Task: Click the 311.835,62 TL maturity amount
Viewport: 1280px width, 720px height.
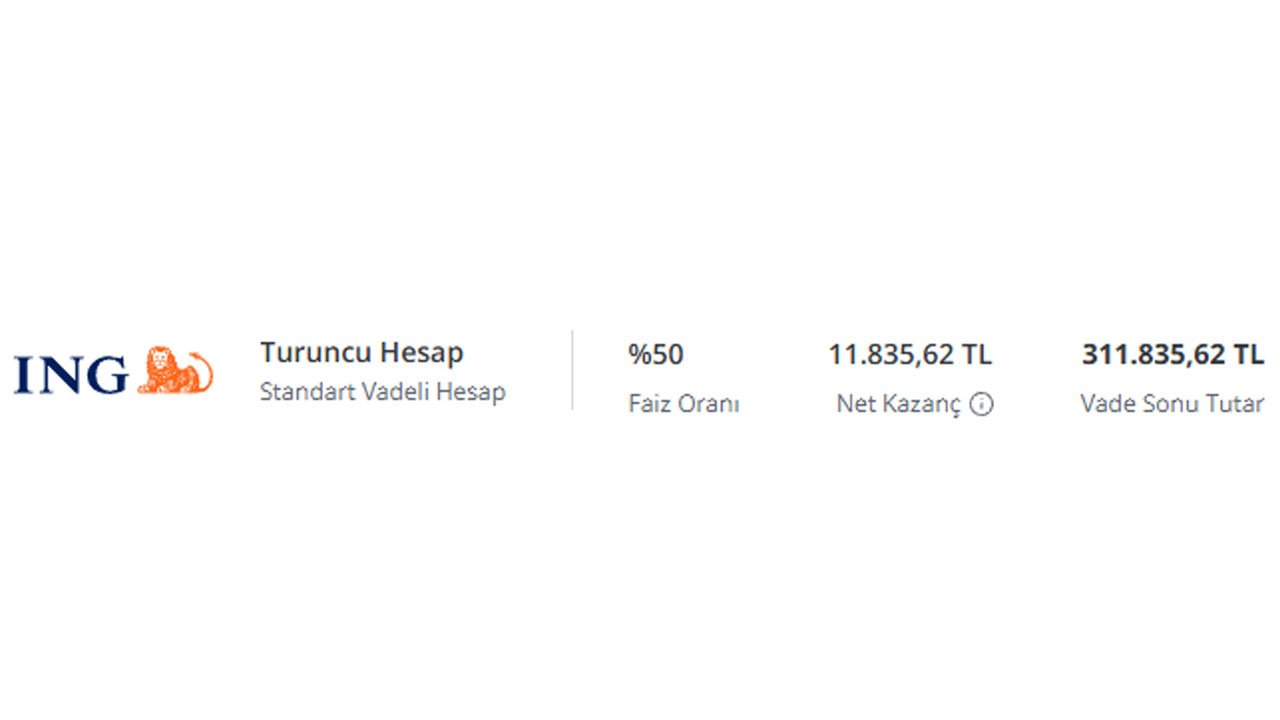Action: point(1172,354)
